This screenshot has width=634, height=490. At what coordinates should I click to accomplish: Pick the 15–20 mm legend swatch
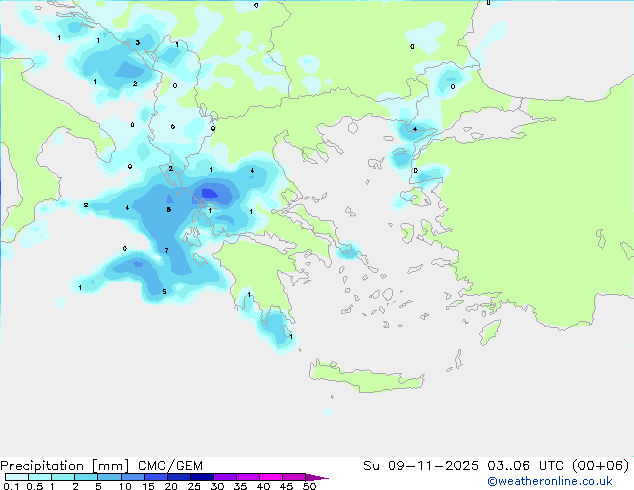click(156, 477)
